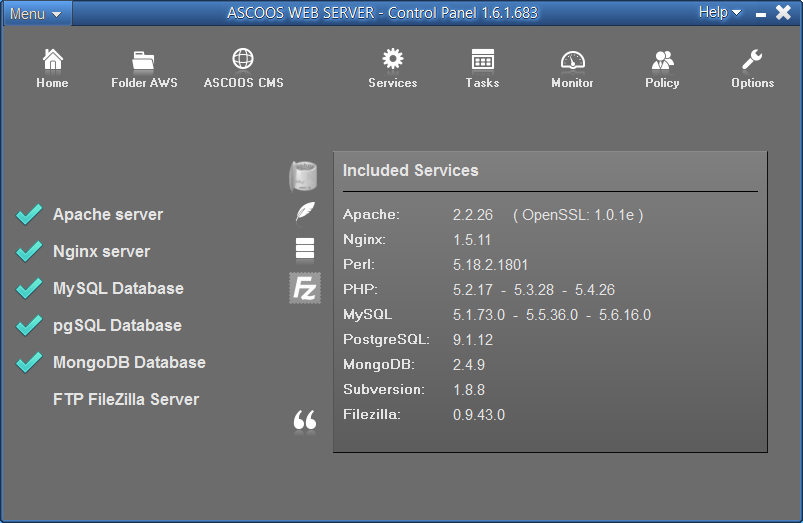Go to the Home section
The image size is (803, 523).
[52, 68]
